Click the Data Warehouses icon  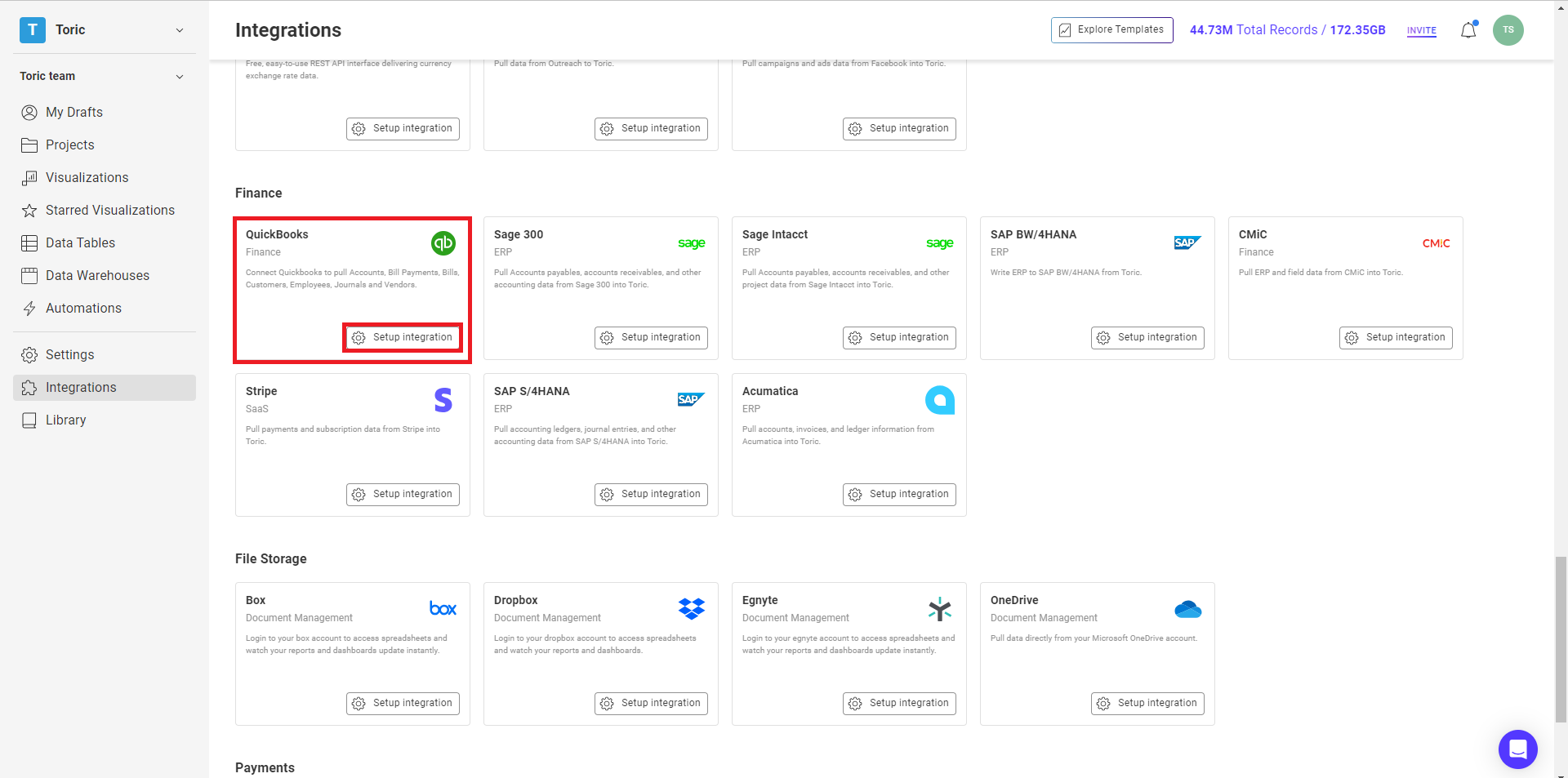29,276
